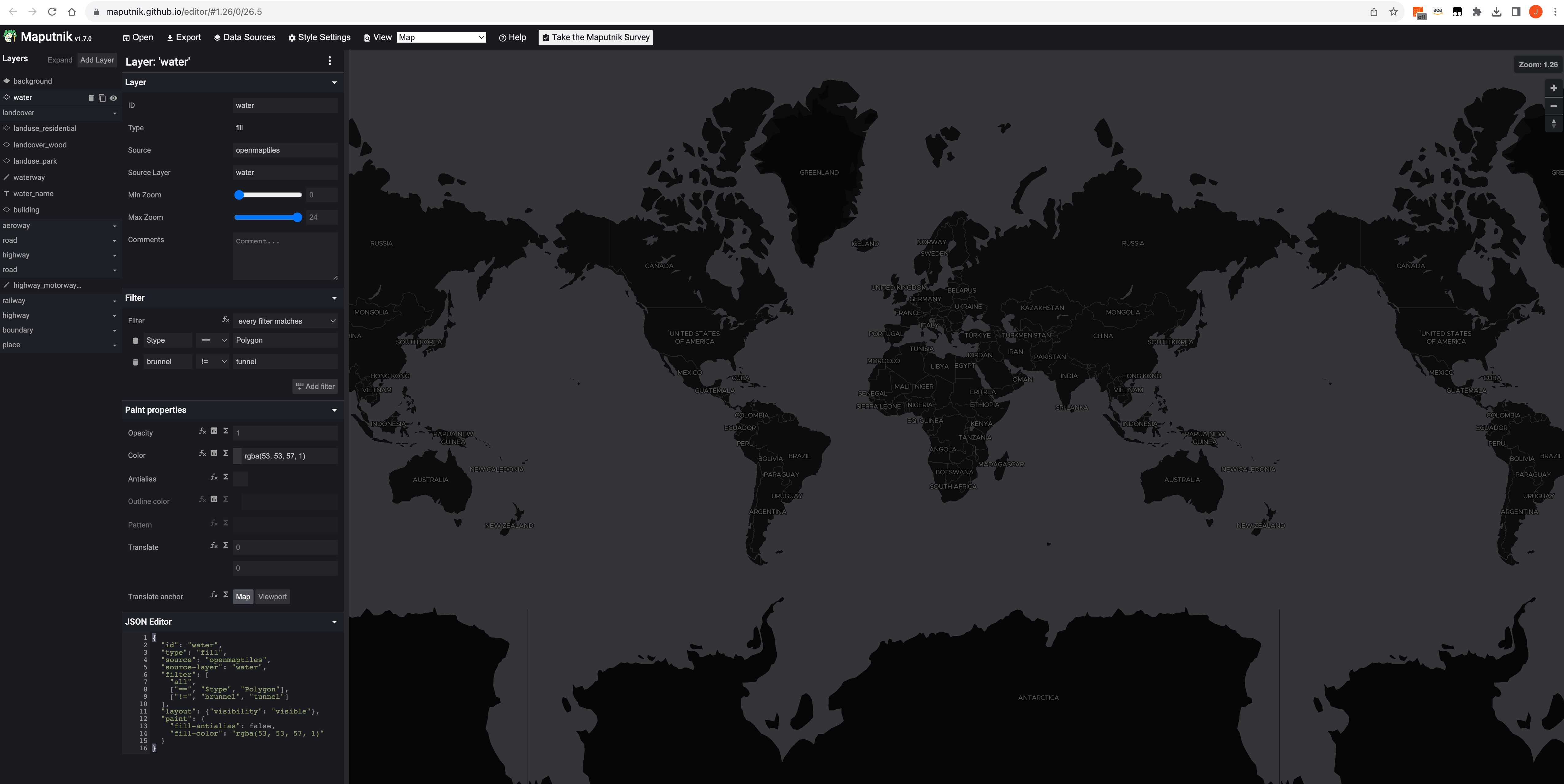Open the three-dot options menu for the layer

pos(330,61)
